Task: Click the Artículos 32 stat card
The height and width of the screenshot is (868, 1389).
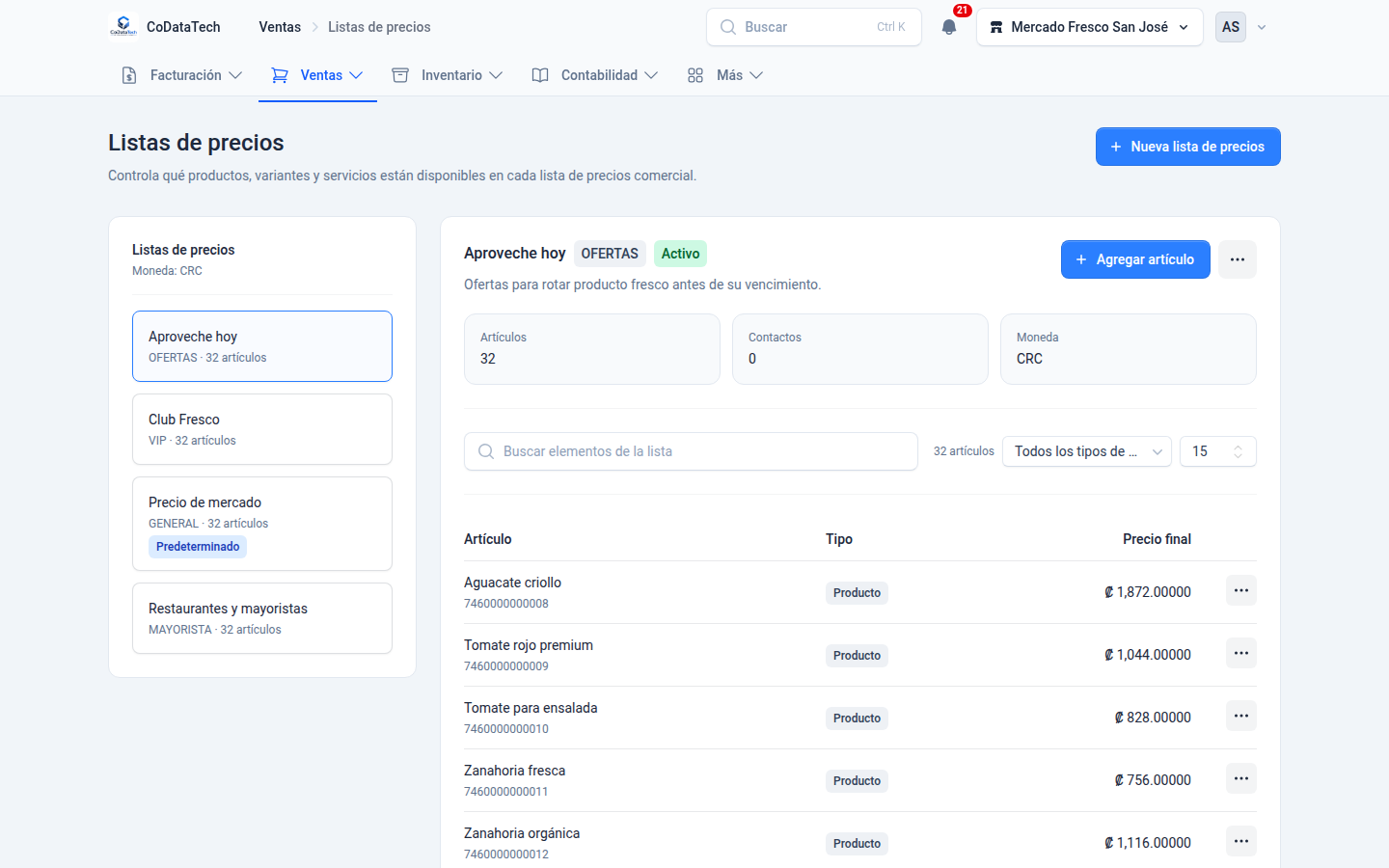Action: tap(592, 349)
